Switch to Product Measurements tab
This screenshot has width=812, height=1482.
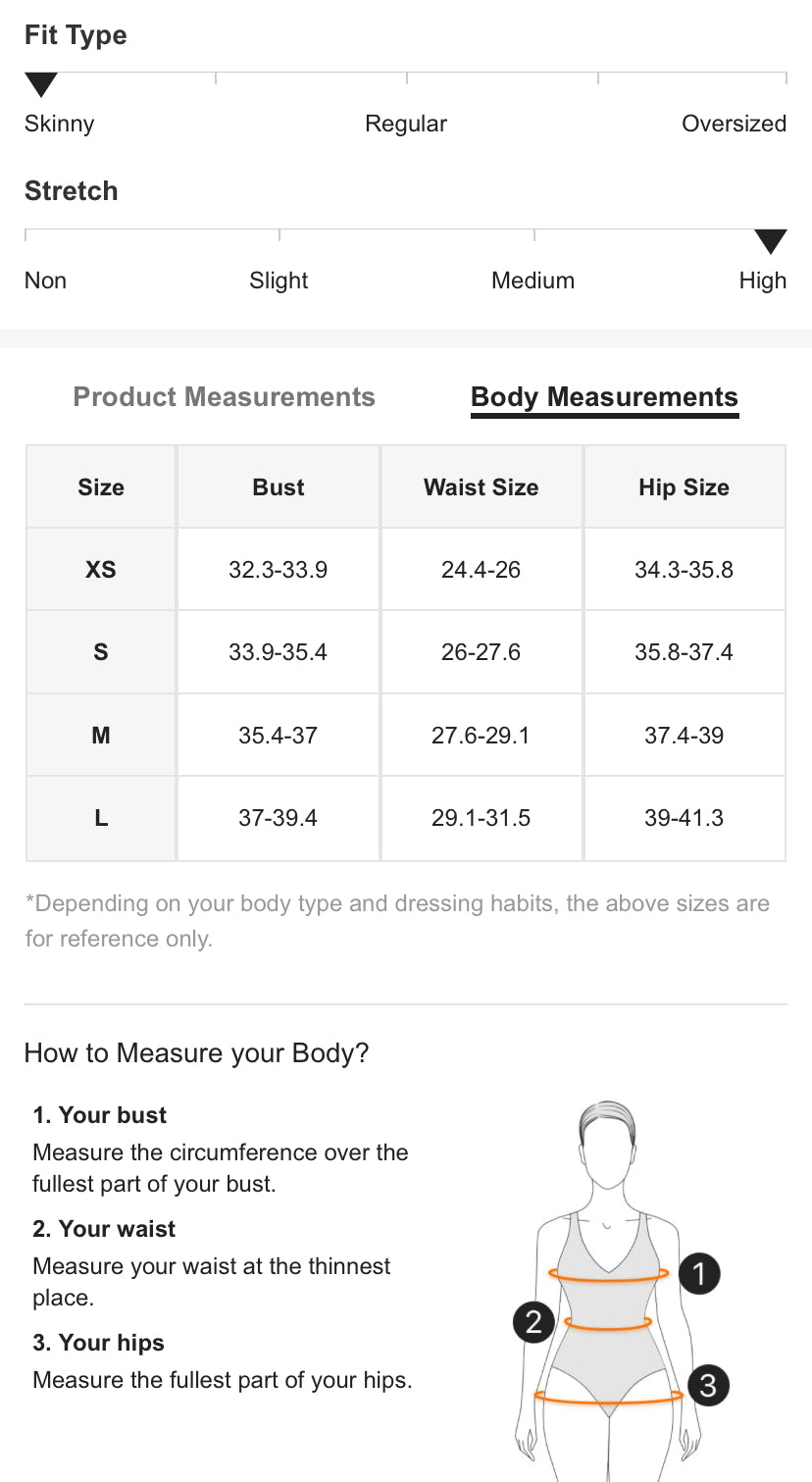pyautogui.click(x=224, y=397)
